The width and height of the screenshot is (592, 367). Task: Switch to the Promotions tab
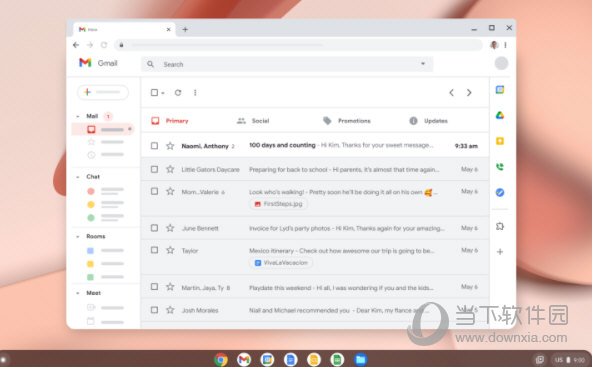tap(347, 121)
